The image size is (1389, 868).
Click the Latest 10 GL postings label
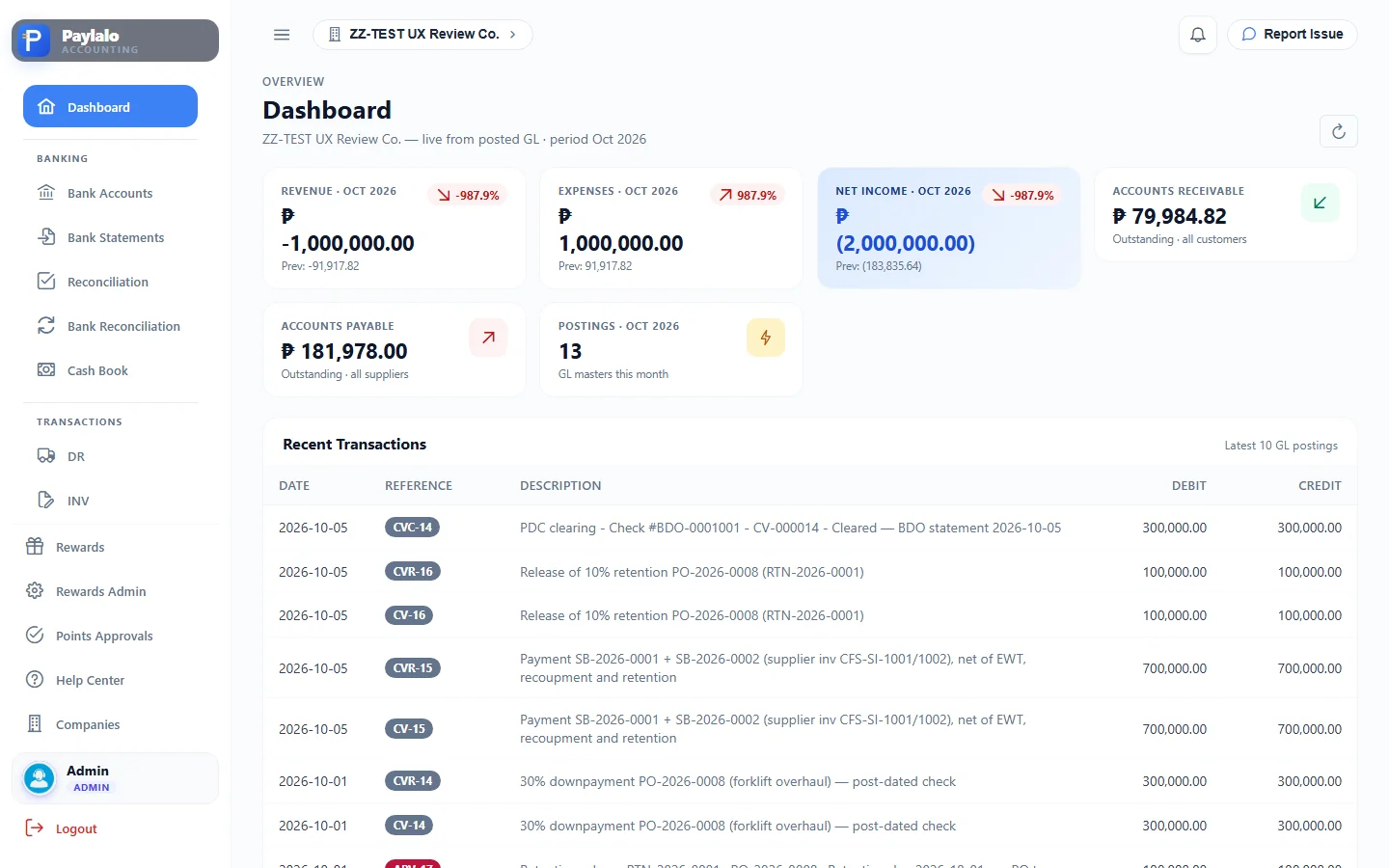[1281, 446]
